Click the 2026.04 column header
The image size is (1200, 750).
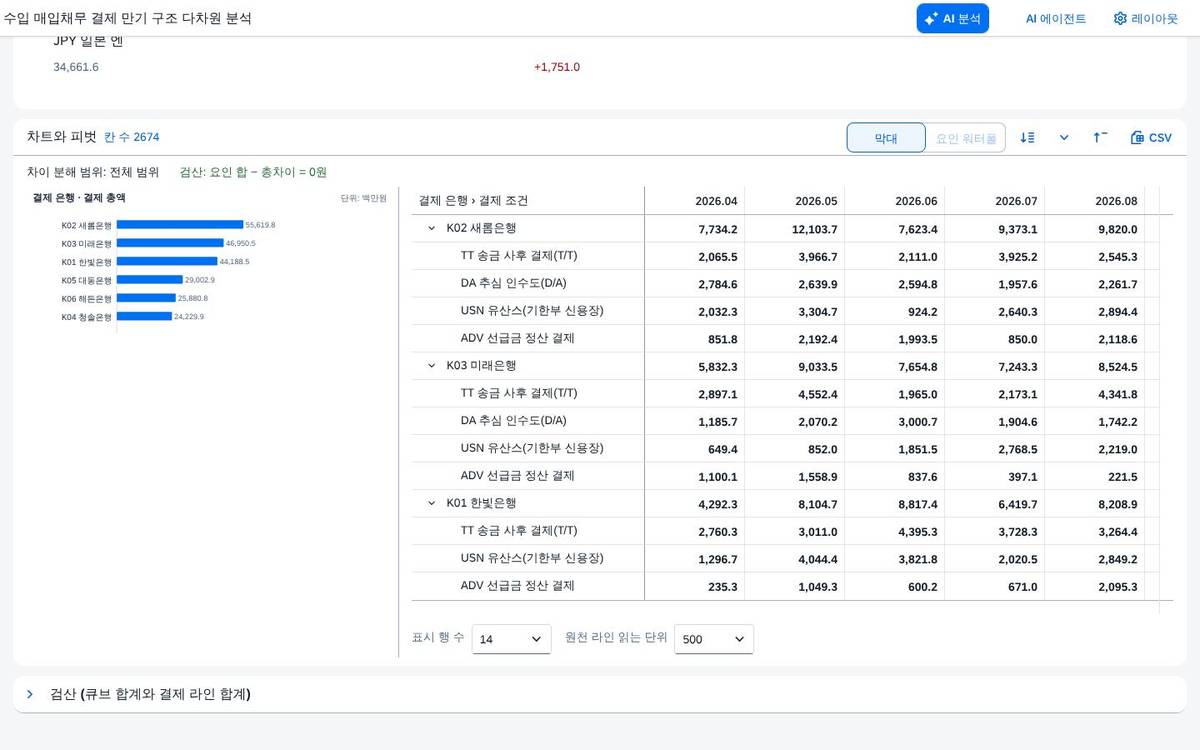click(x=695, y=201)
